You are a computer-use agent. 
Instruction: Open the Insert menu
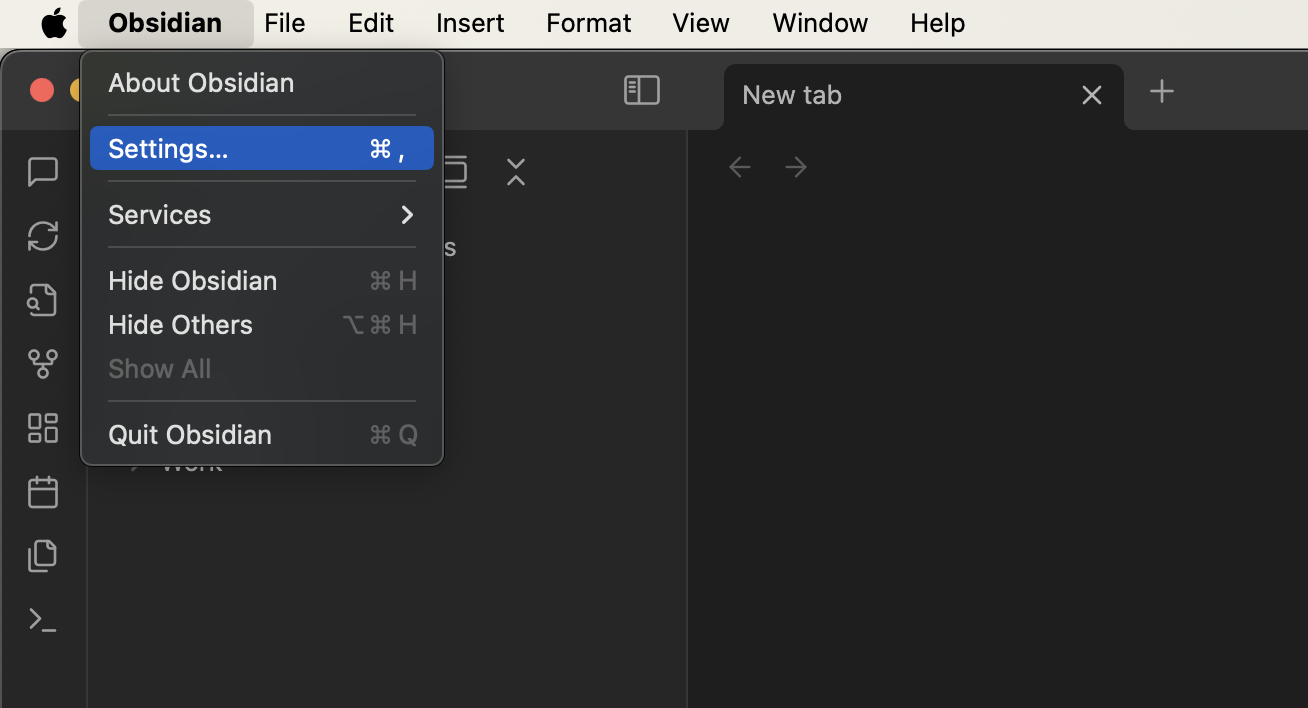[470, 23]
